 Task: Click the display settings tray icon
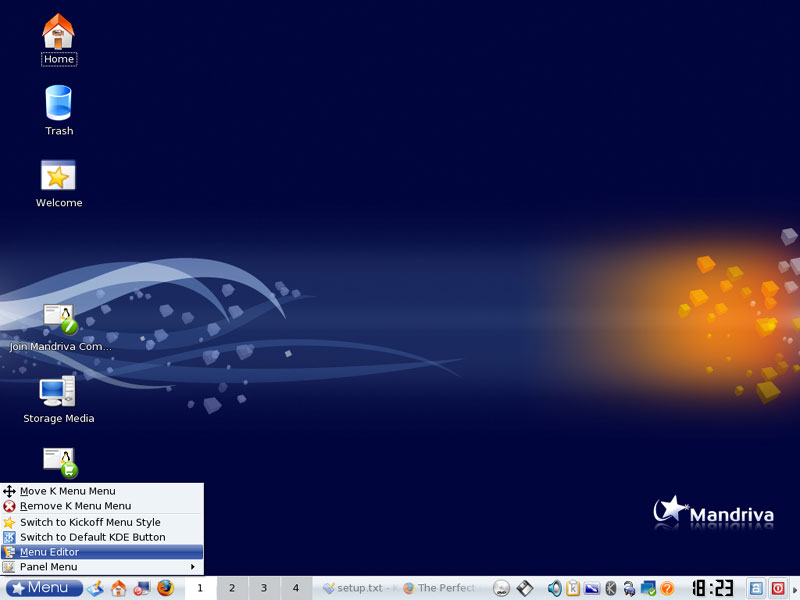(592, 588)
